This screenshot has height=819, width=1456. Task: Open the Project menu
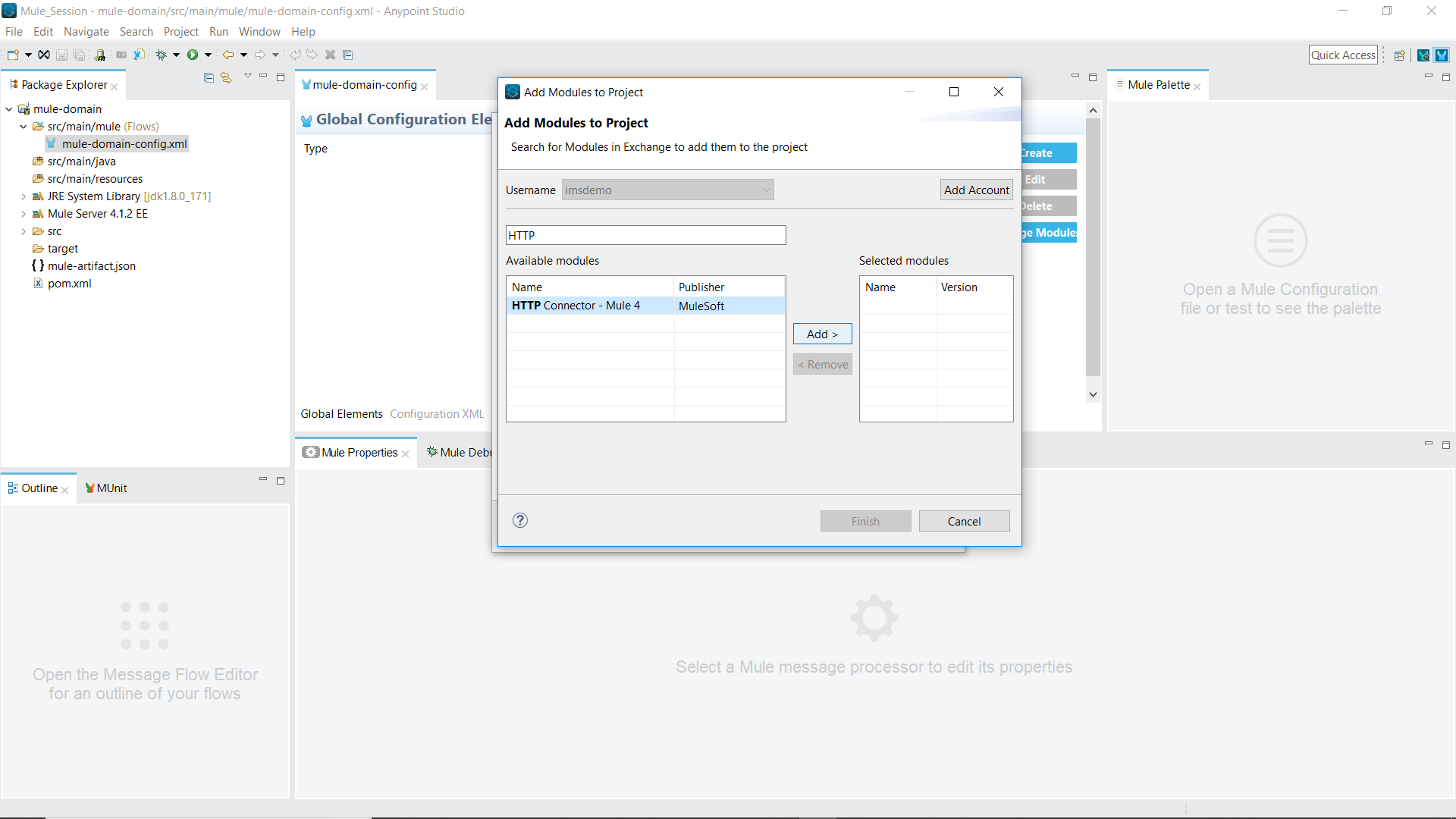point(180,32)
